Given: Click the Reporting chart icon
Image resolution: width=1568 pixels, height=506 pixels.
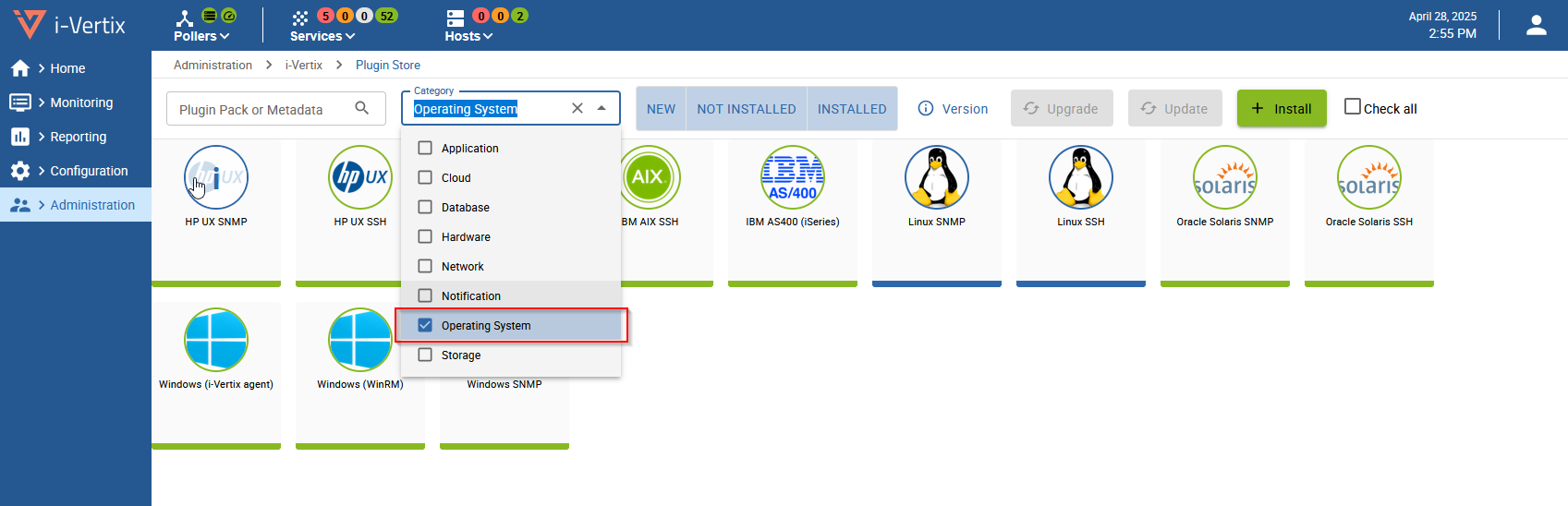Looking at the screenshot, I should pyautogui.click(x=20, y=137).
